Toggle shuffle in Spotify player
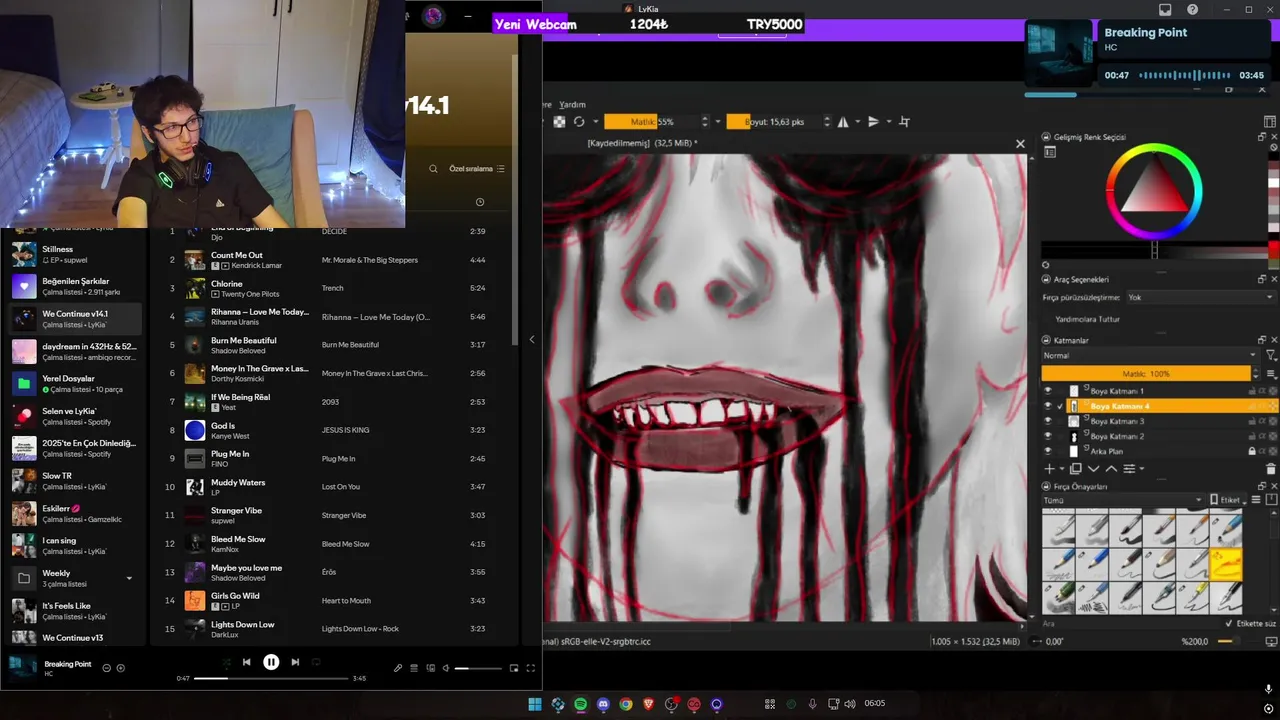 point(226,662)
